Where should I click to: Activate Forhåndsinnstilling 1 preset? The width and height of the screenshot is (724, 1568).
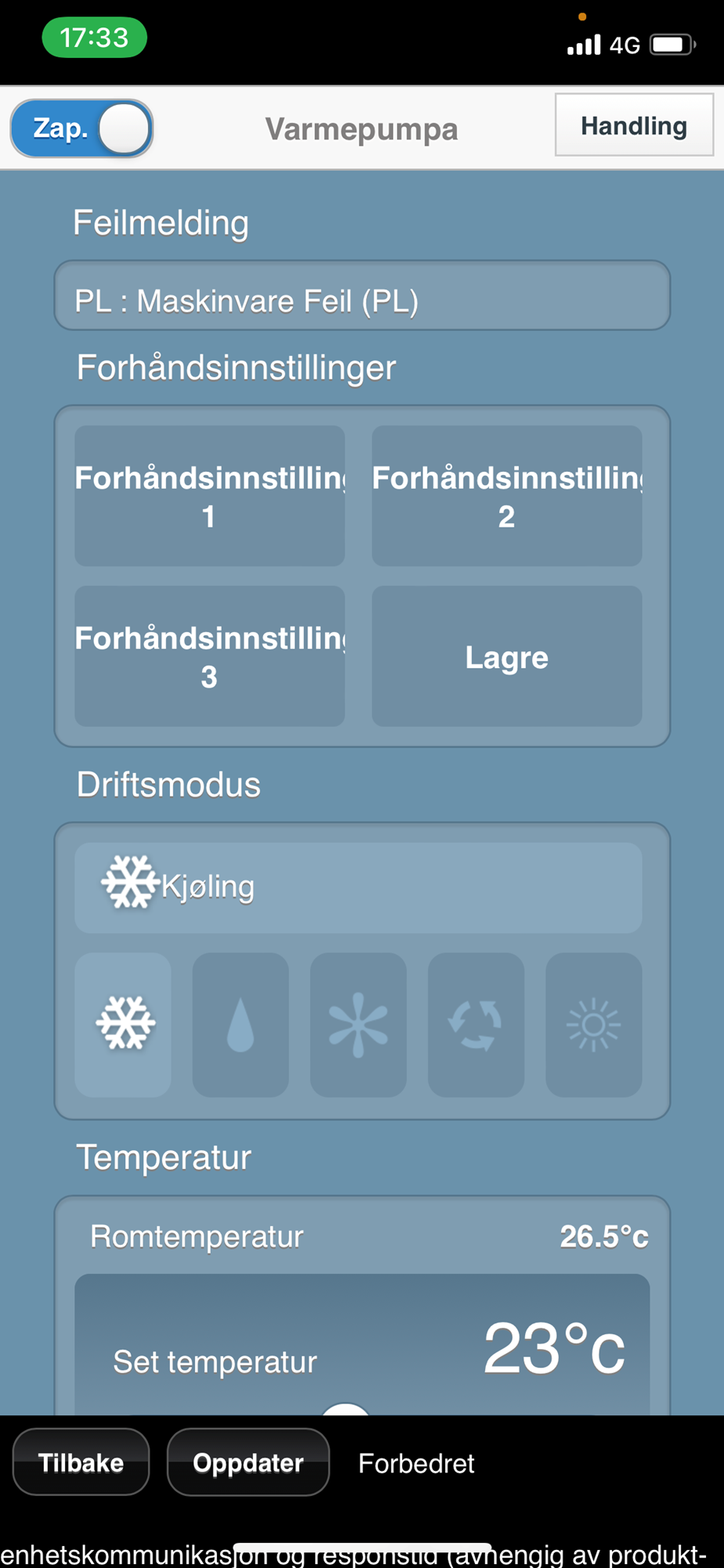click(x=209, y=495)
